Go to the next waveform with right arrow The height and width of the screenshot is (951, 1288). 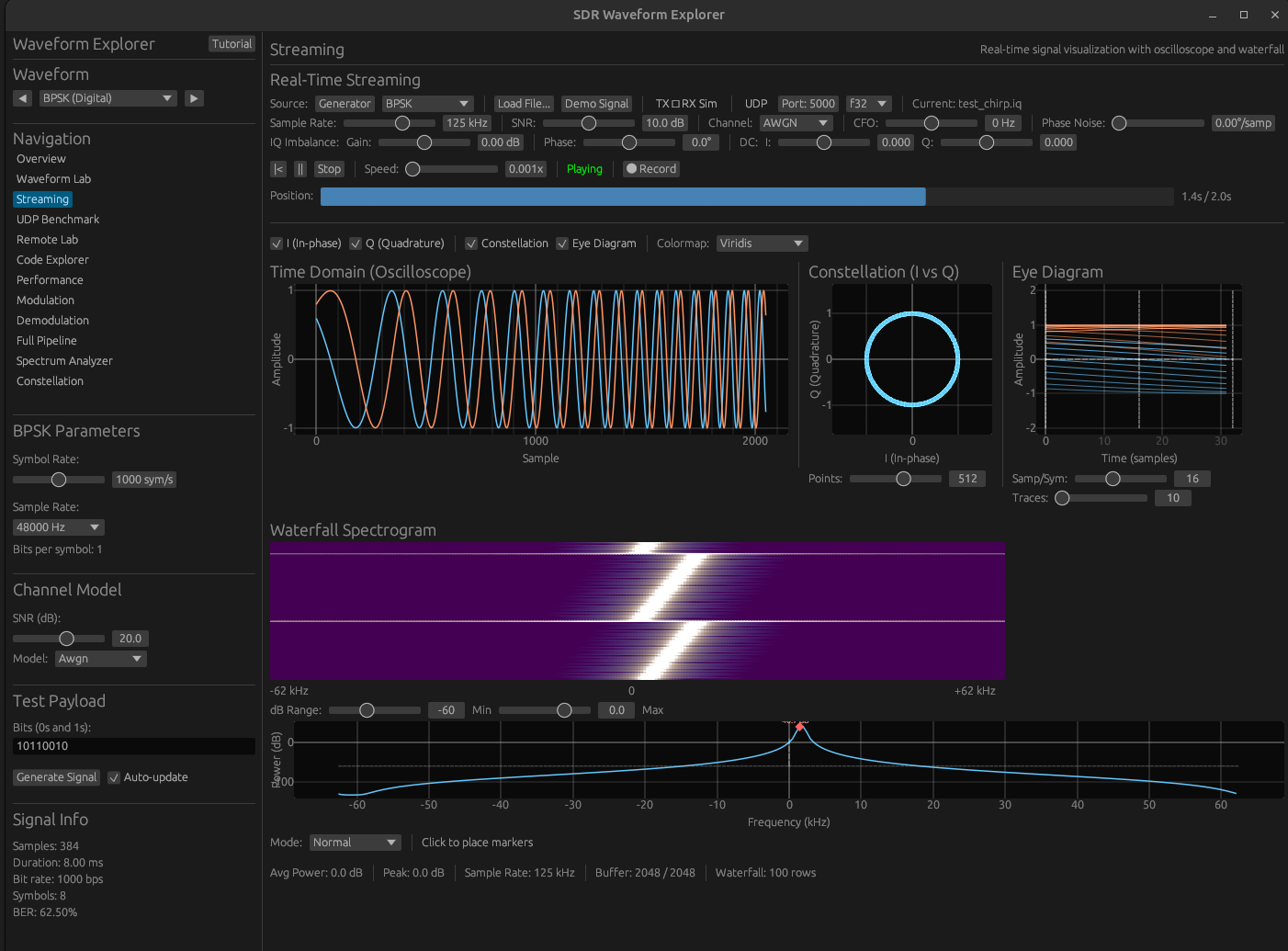tap(194, 98)
